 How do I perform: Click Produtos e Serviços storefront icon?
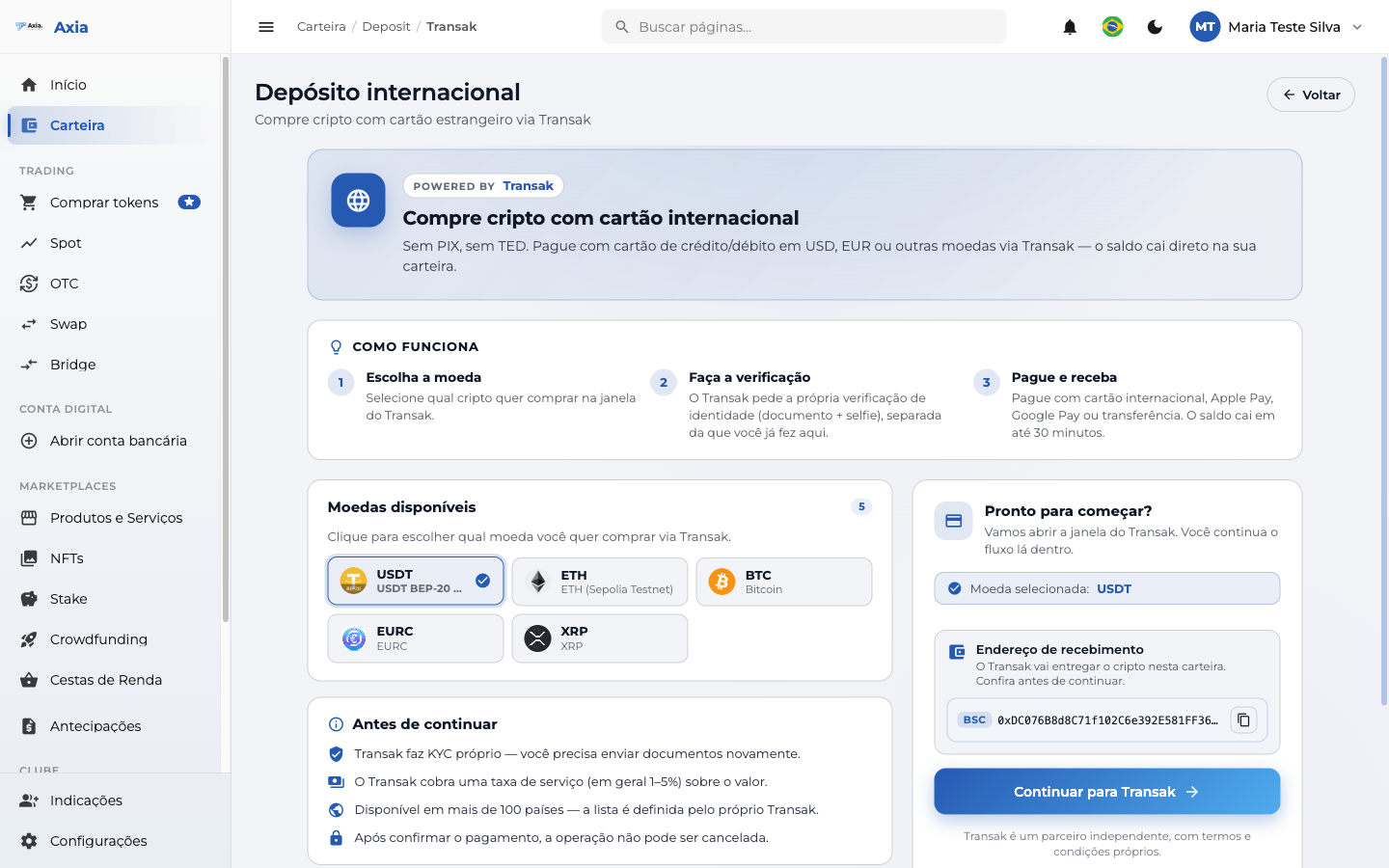[x=29, y=518]
